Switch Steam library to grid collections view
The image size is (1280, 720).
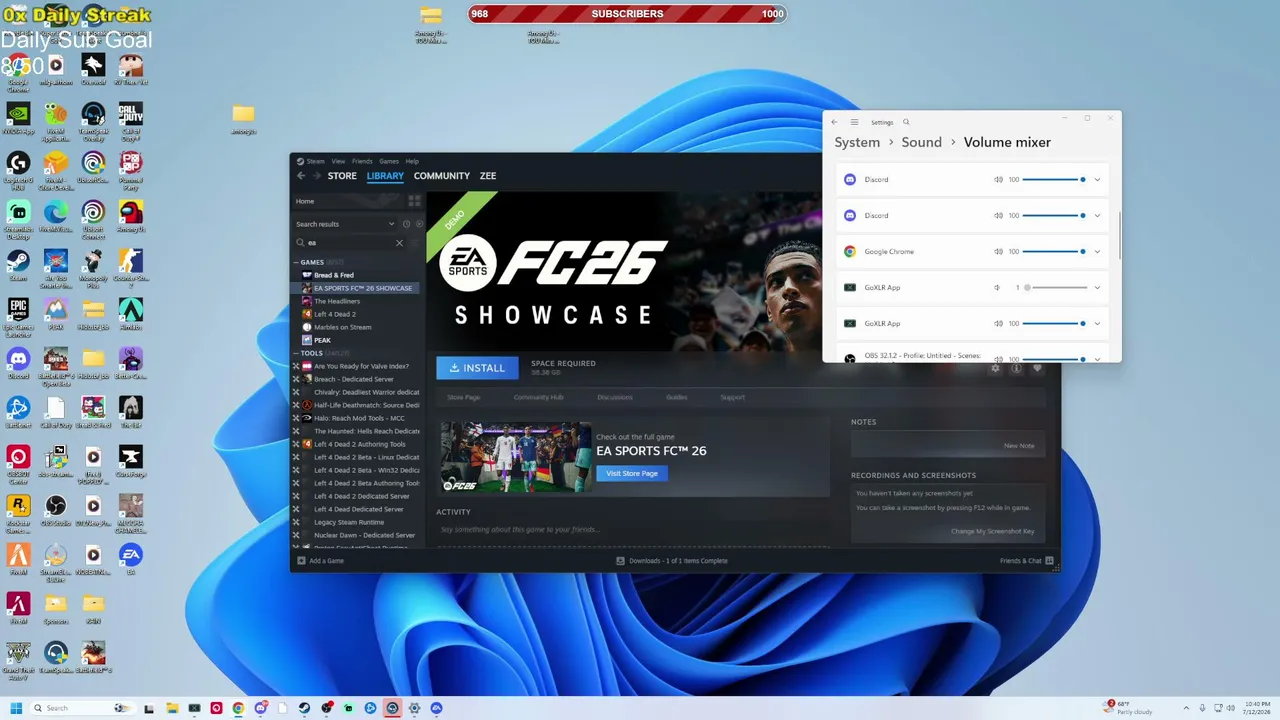point(415,201)
